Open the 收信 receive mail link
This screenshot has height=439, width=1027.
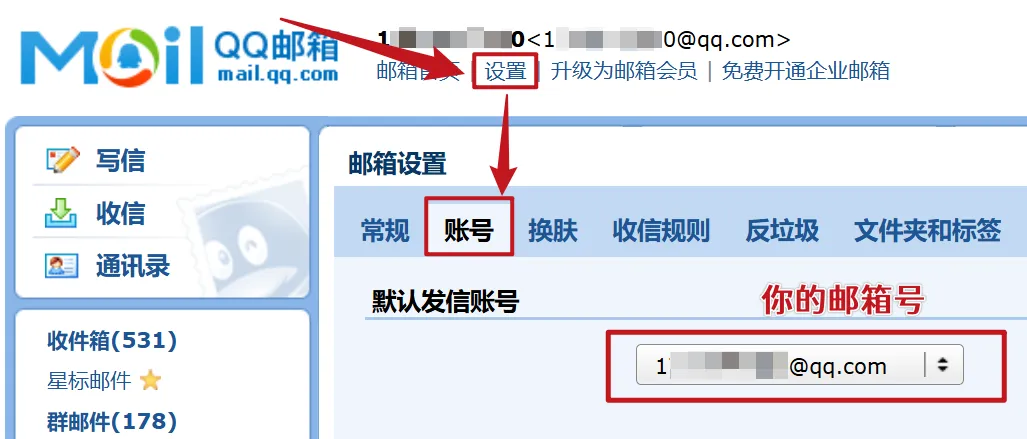(121, 214)
